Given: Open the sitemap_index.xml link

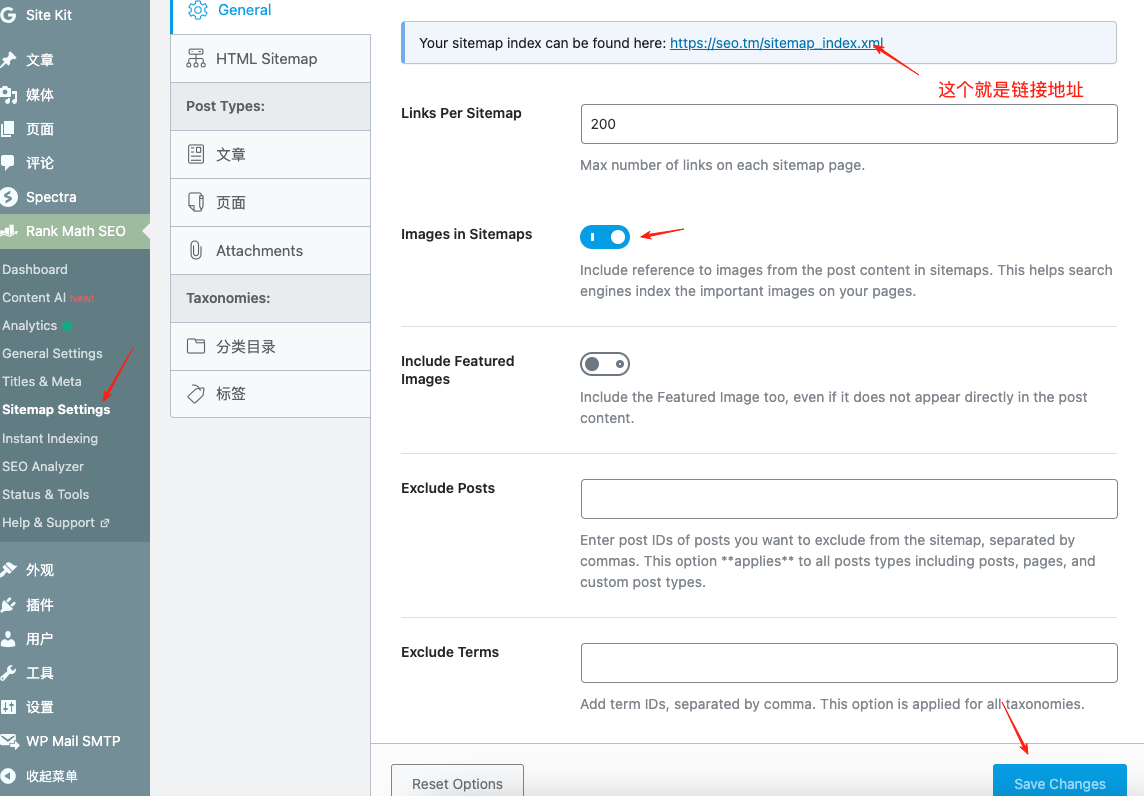Looking at the screenshot, I should (x=776, y=43).
